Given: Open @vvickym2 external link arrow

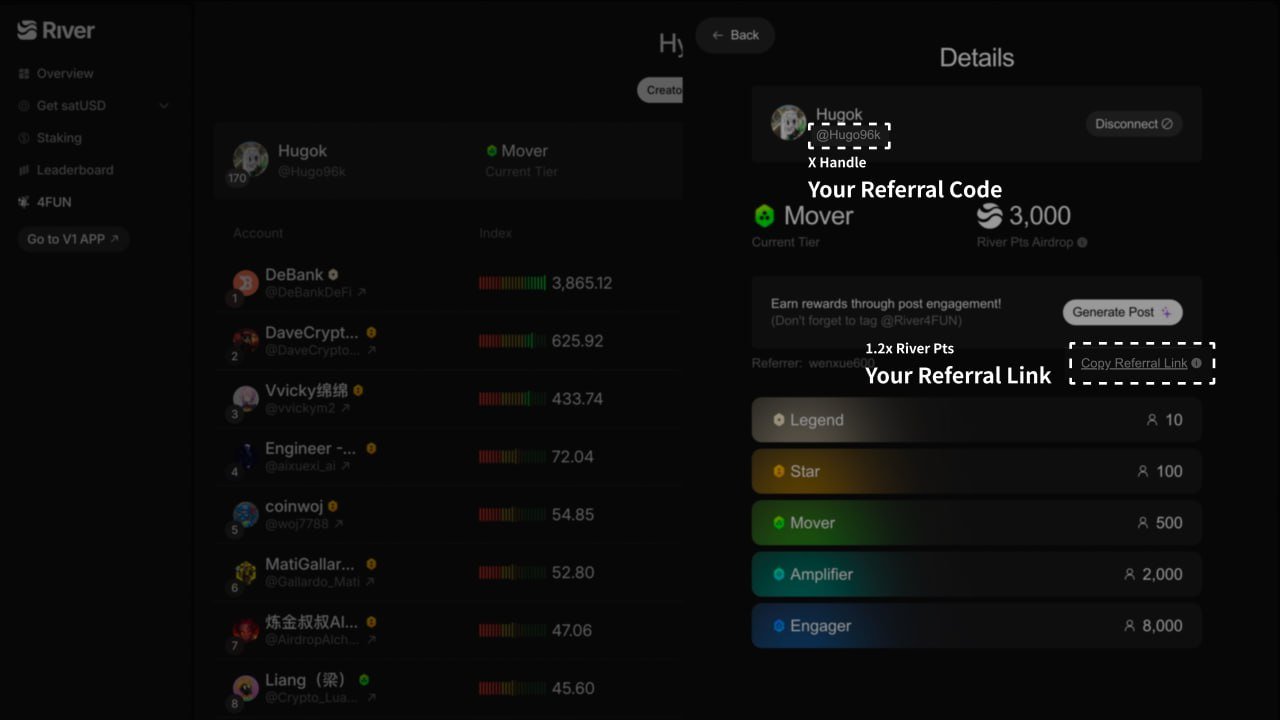Looking at the screenshot, I should pyautogui.click(x=344, y=409).
